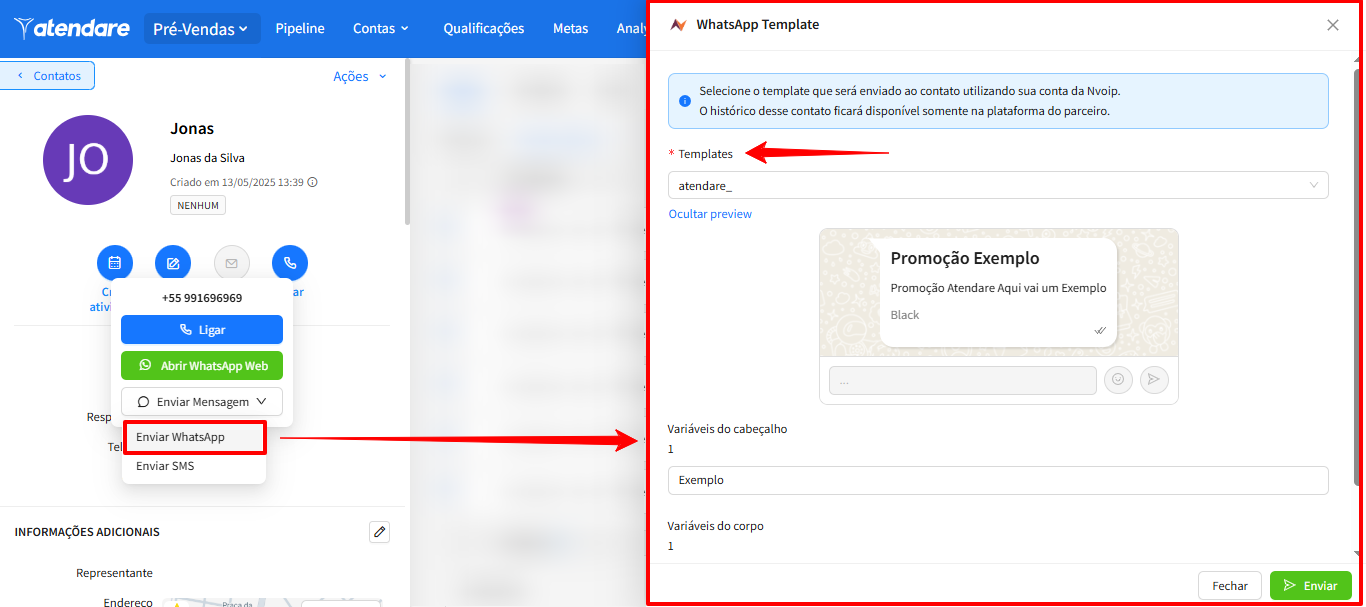
Task: Click the email envelope icon button
Action: coord(232,263)
